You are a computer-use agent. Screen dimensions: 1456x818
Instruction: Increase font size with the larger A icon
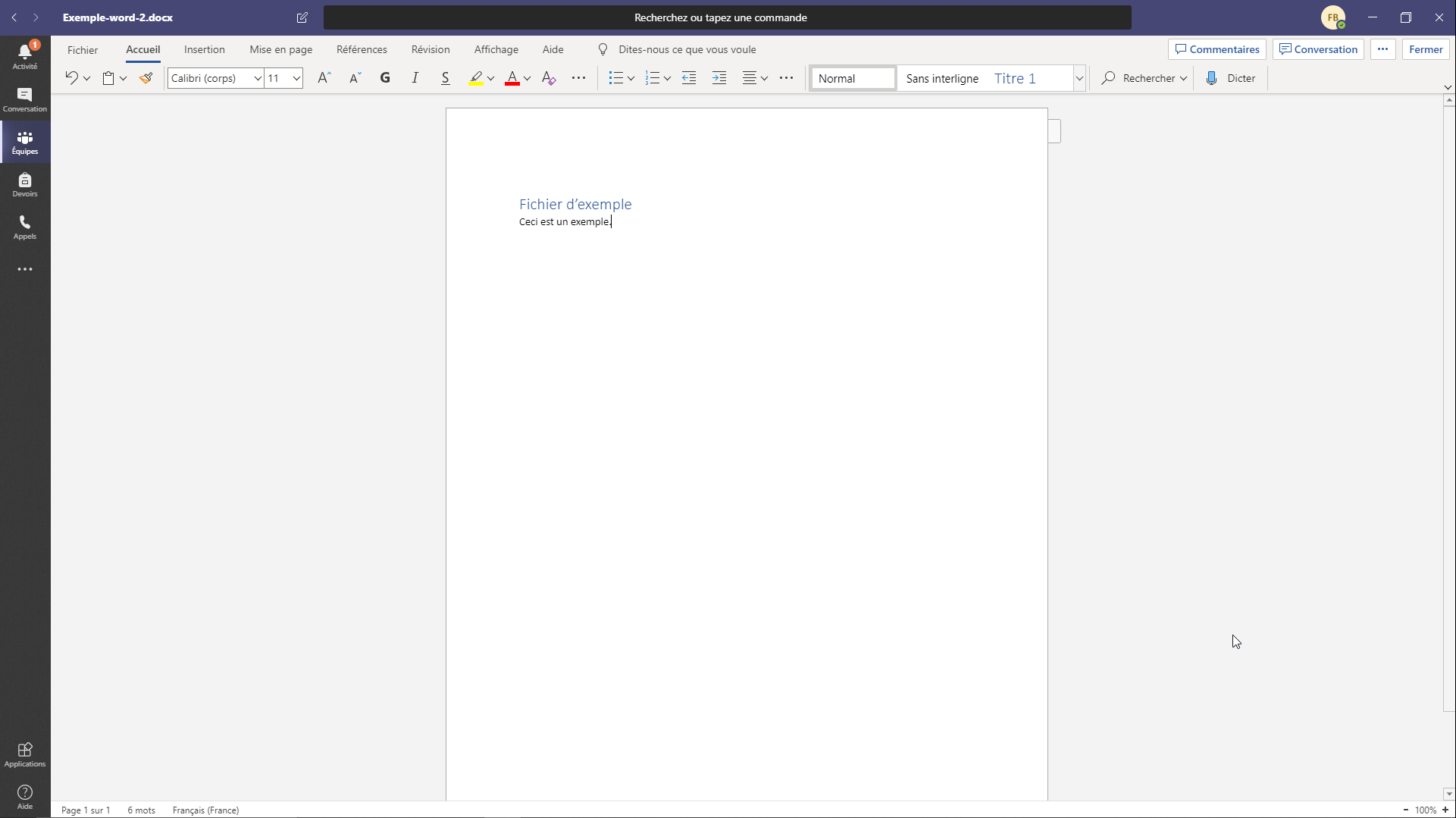pos(324,78)
